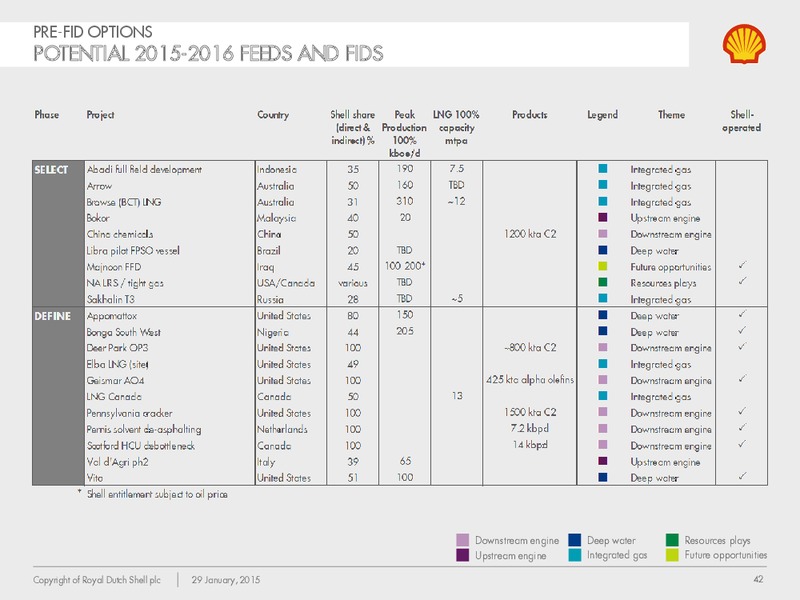Select the legend square in the Abadi row

(x=603, y=168)
